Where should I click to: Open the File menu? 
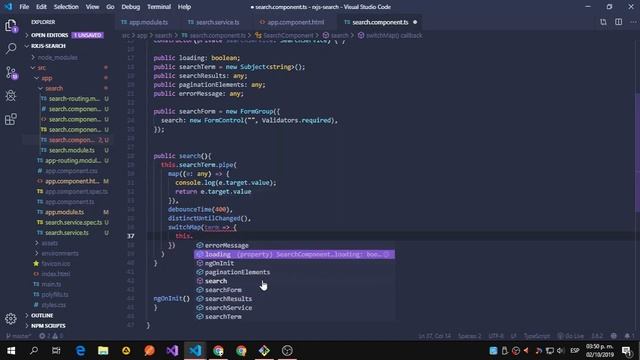(24, 7)
